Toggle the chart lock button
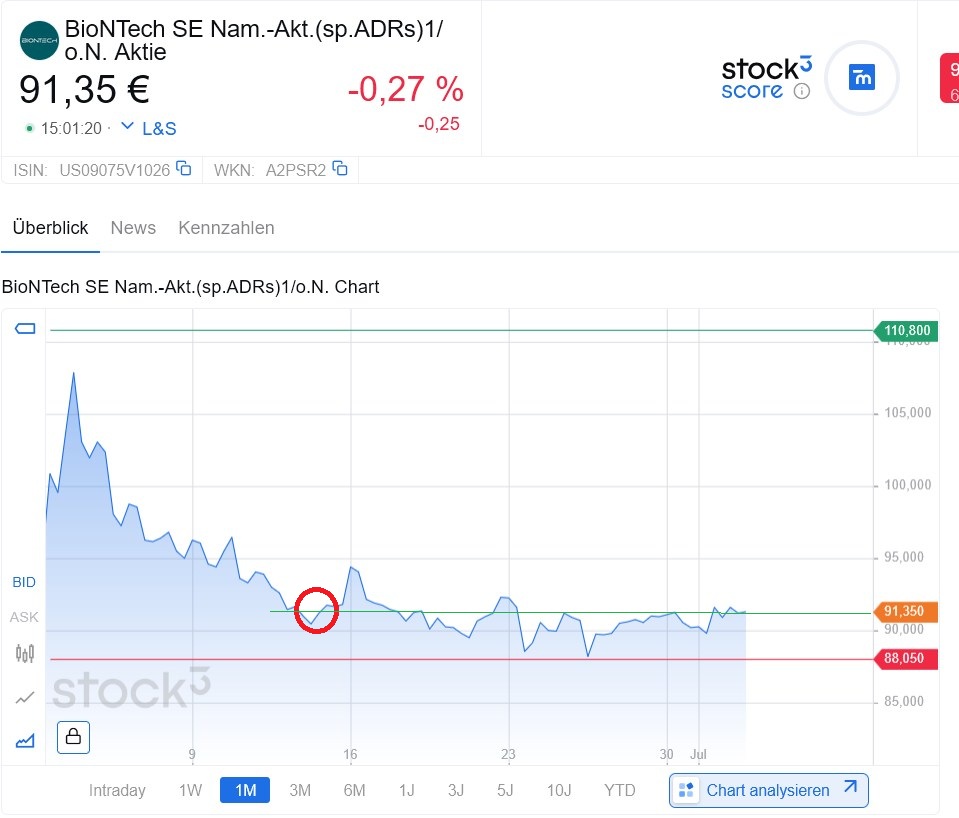This screenshot has width=959, height=818. [x=74, y=737]
